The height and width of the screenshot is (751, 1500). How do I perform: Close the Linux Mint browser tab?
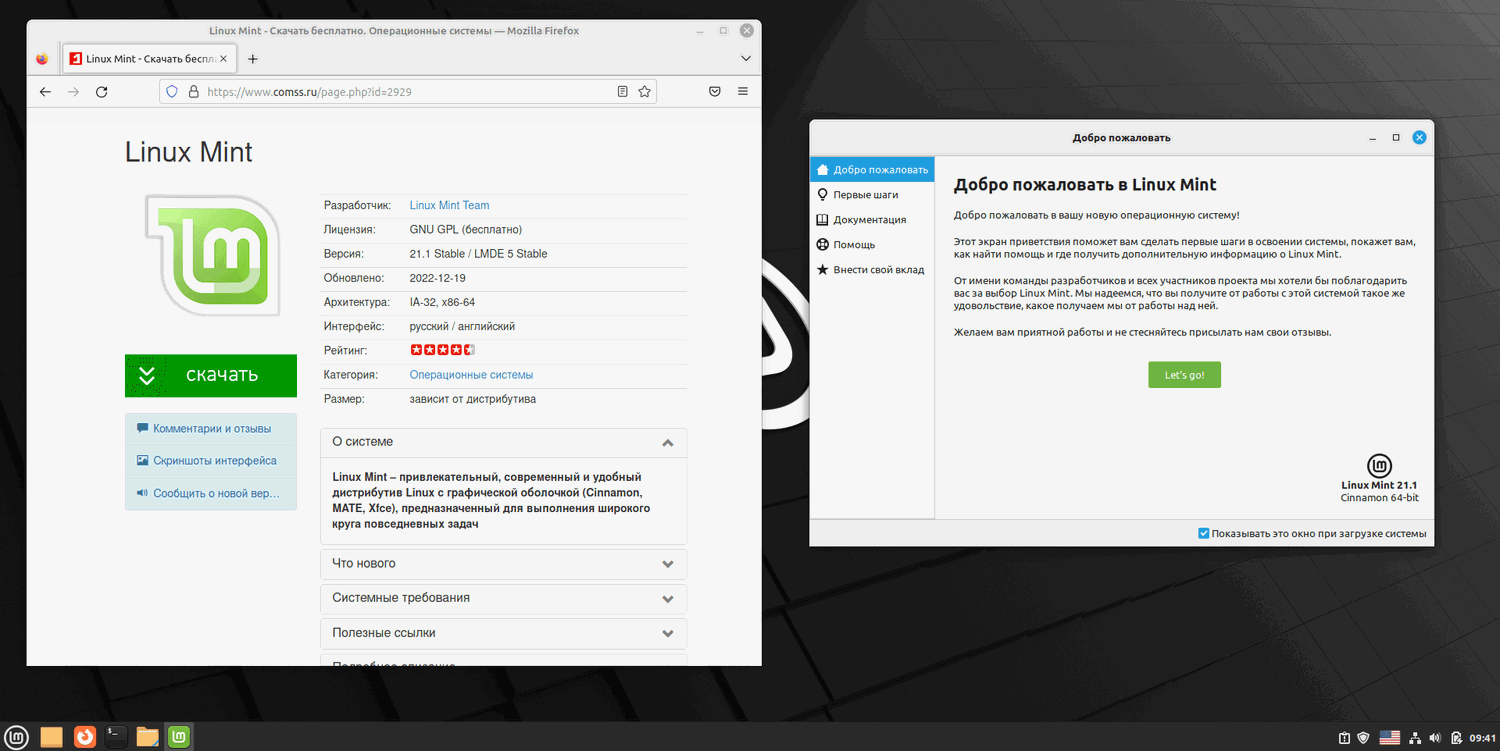pyautogui.click(x=223, y=59)
